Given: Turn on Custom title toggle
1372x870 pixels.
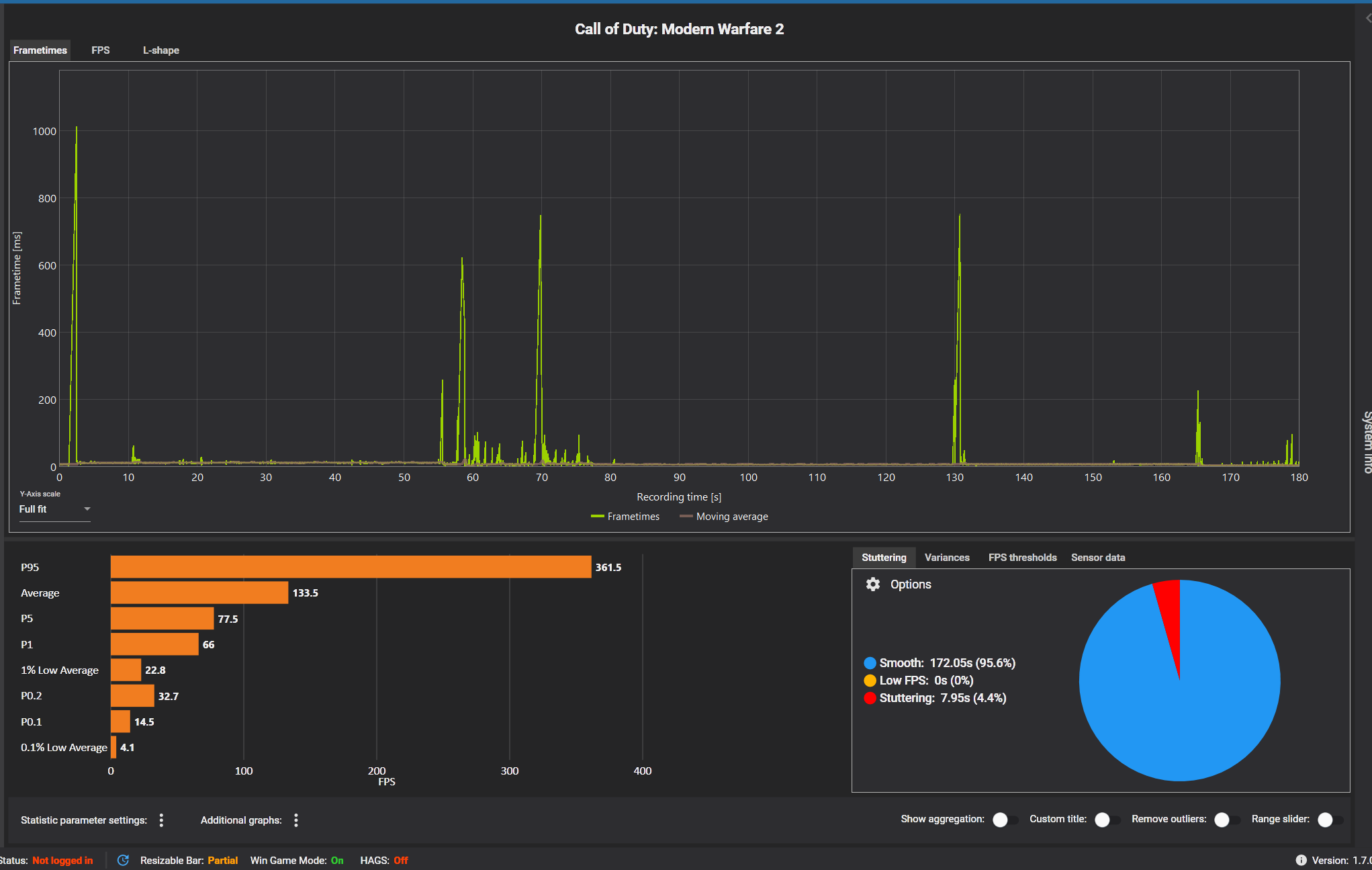Looking at the screenshot, I should 1107,820.
